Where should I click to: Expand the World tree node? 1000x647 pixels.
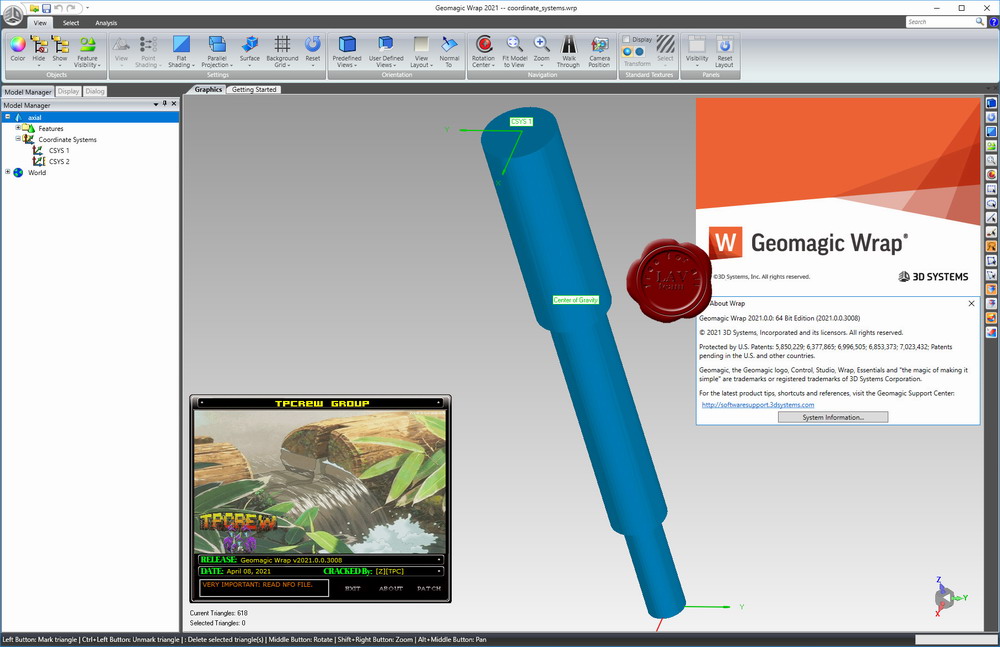pyautogui.click(x=8, y=172)
